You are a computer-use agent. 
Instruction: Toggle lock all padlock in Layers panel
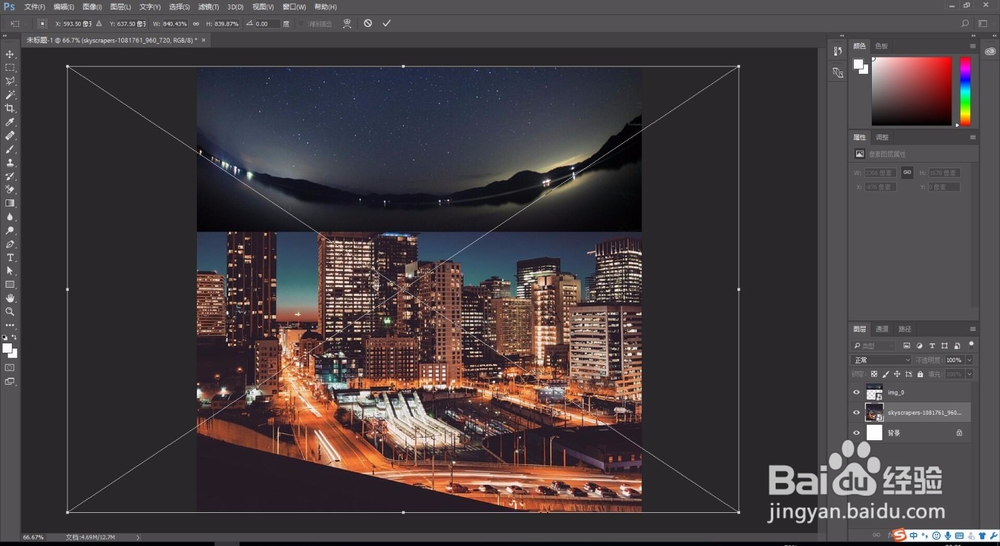point(920,374)
